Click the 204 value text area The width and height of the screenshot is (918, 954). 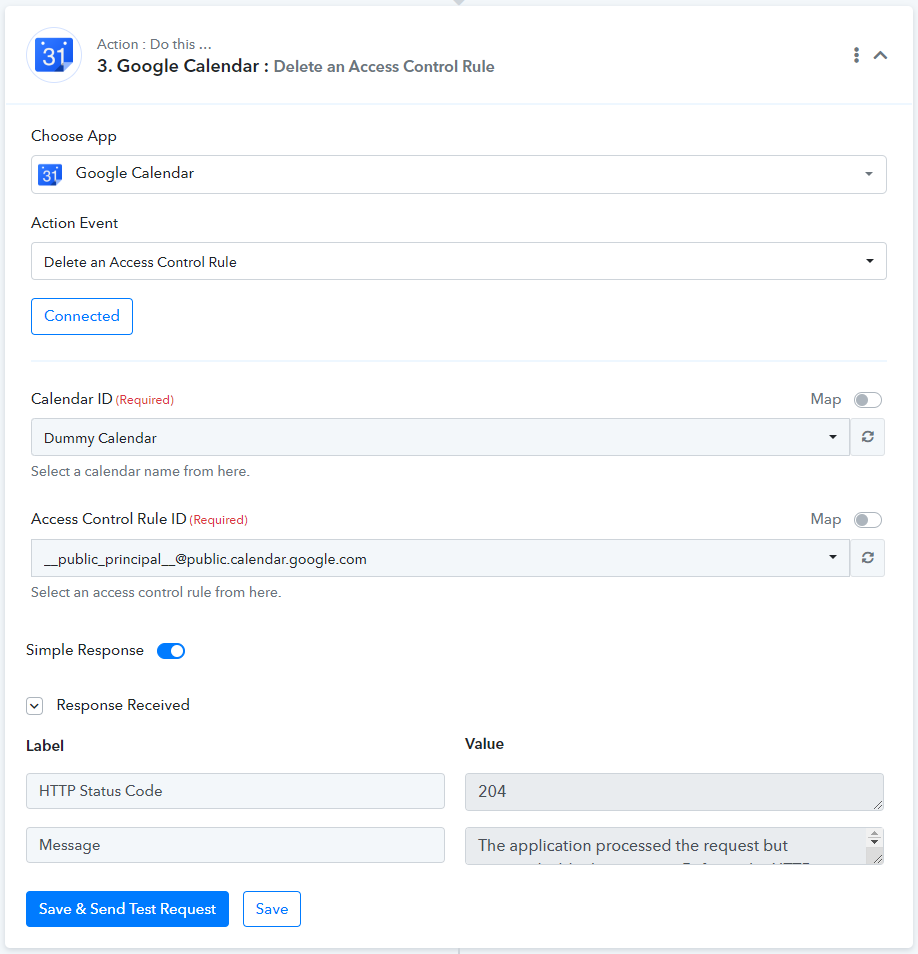tap(674, 792)
